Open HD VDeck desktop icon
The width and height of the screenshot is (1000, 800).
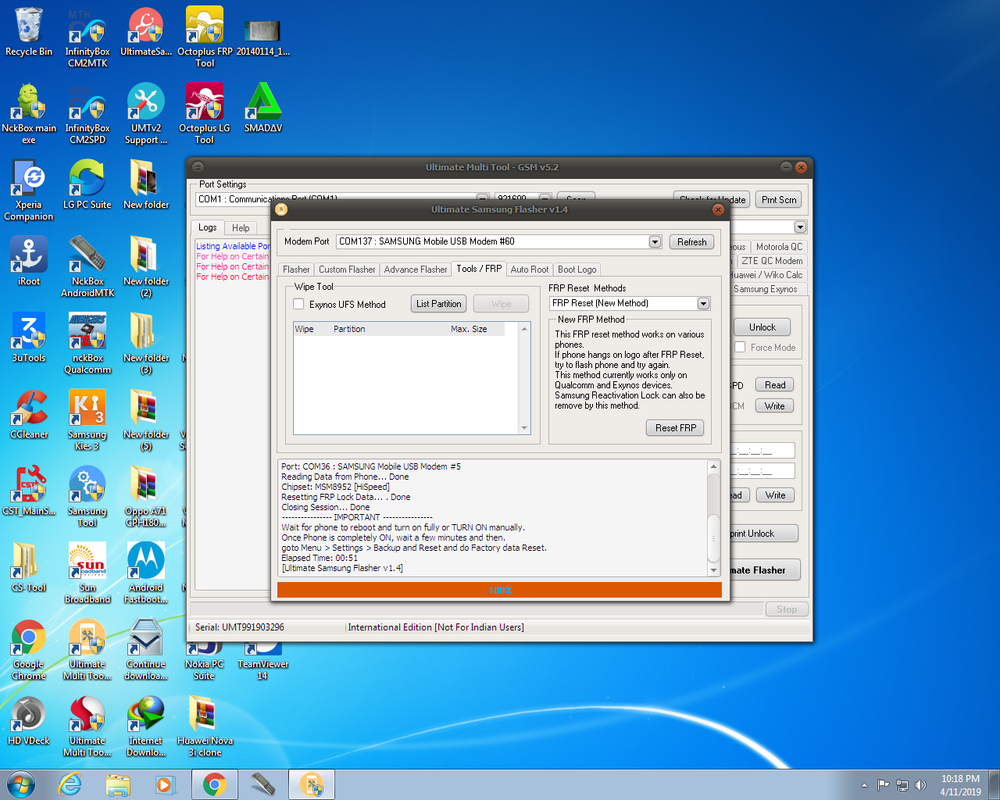pos(29,720)
